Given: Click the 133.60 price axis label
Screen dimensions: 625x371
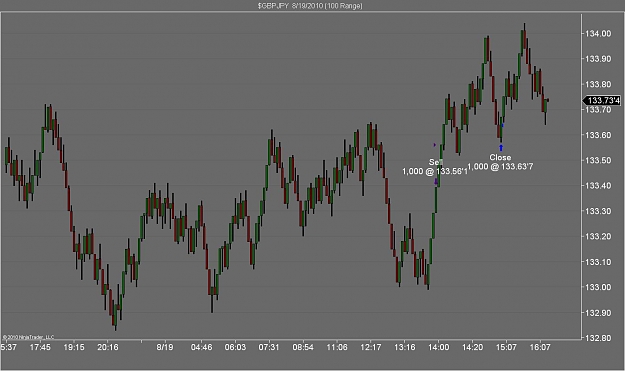Looking at the screenshot, I should point(597,135).
